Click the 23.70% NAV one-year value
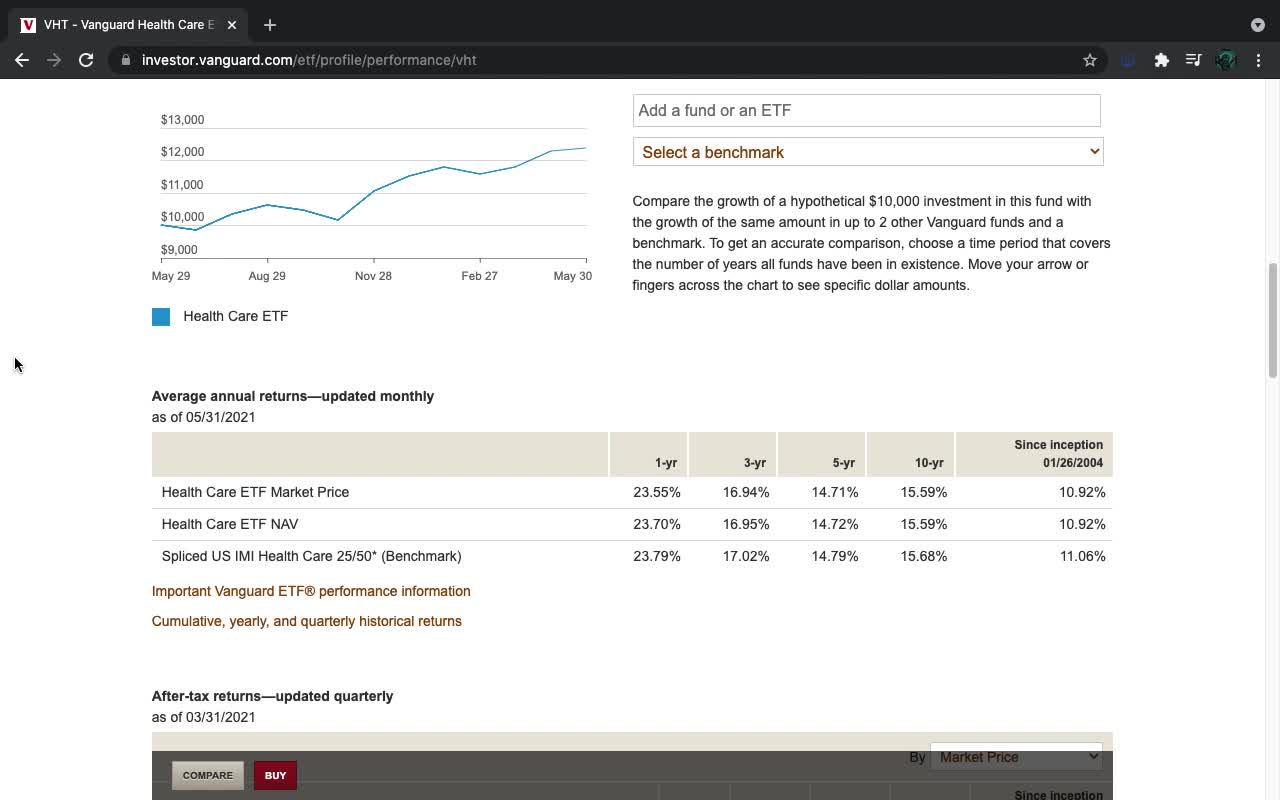This screenshot has height=800, width=1280. [x=657, y=524]
